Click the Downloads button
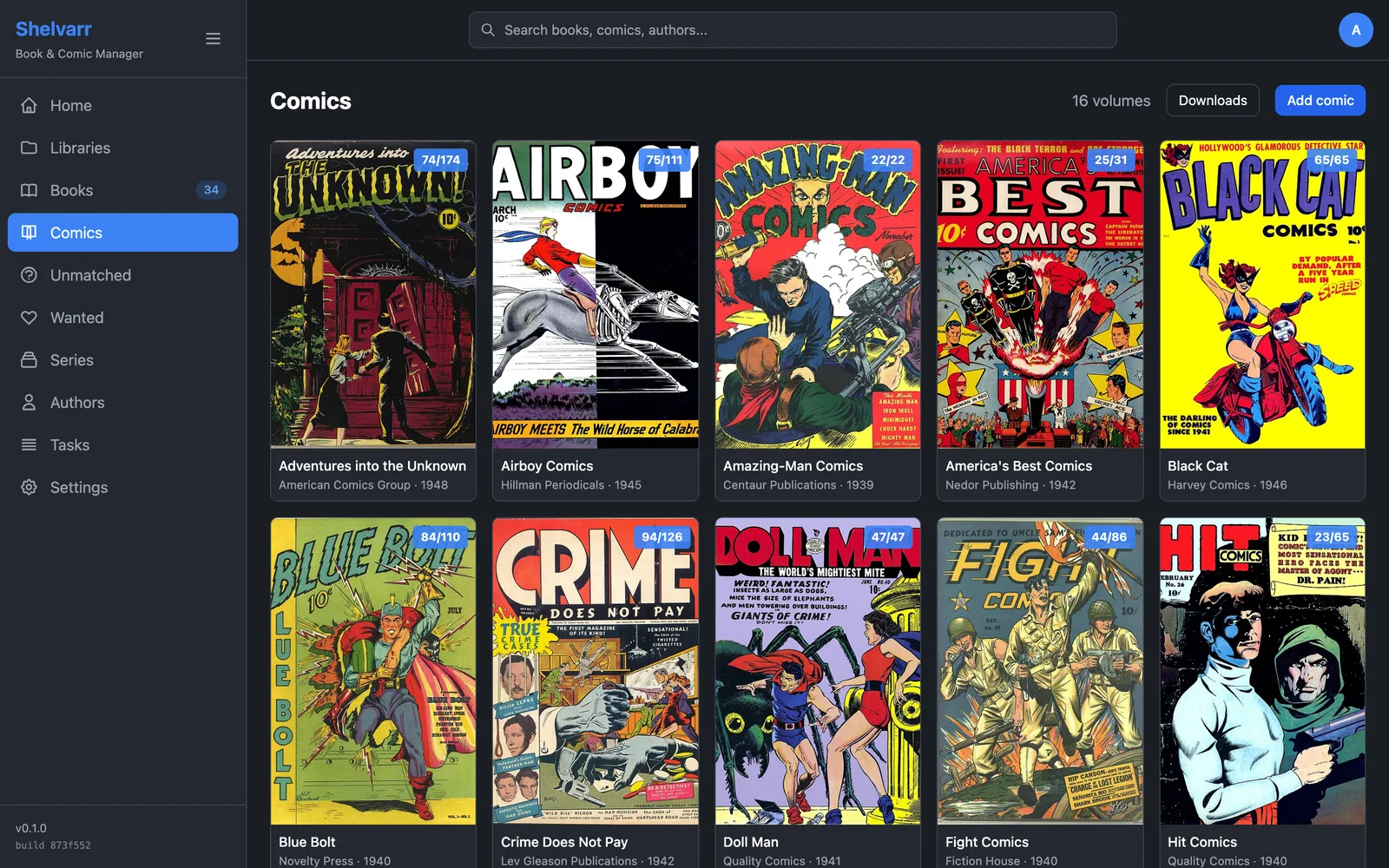Screen dimensions: 1389x868 [1212, 101]
